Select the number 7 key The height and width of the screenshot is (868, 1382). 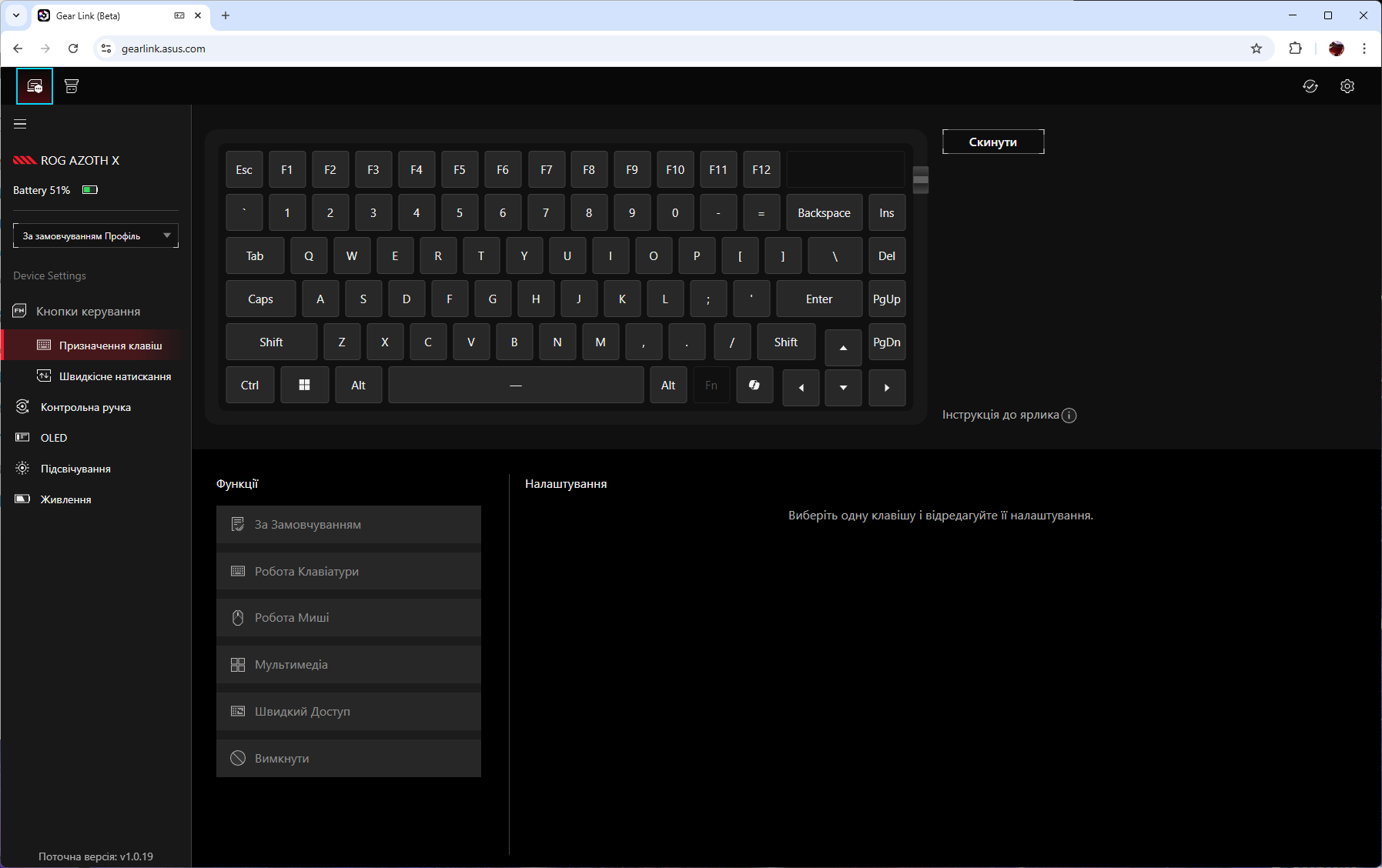tap(546, 212)
